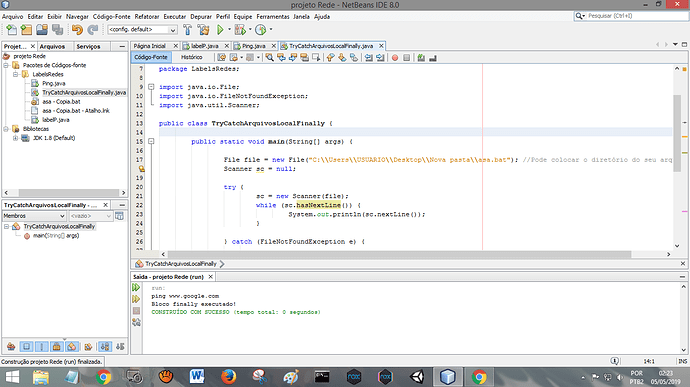Click the New File toolbar icon
Viewport: 690px width, 387px height.
[x=12, y=30]
